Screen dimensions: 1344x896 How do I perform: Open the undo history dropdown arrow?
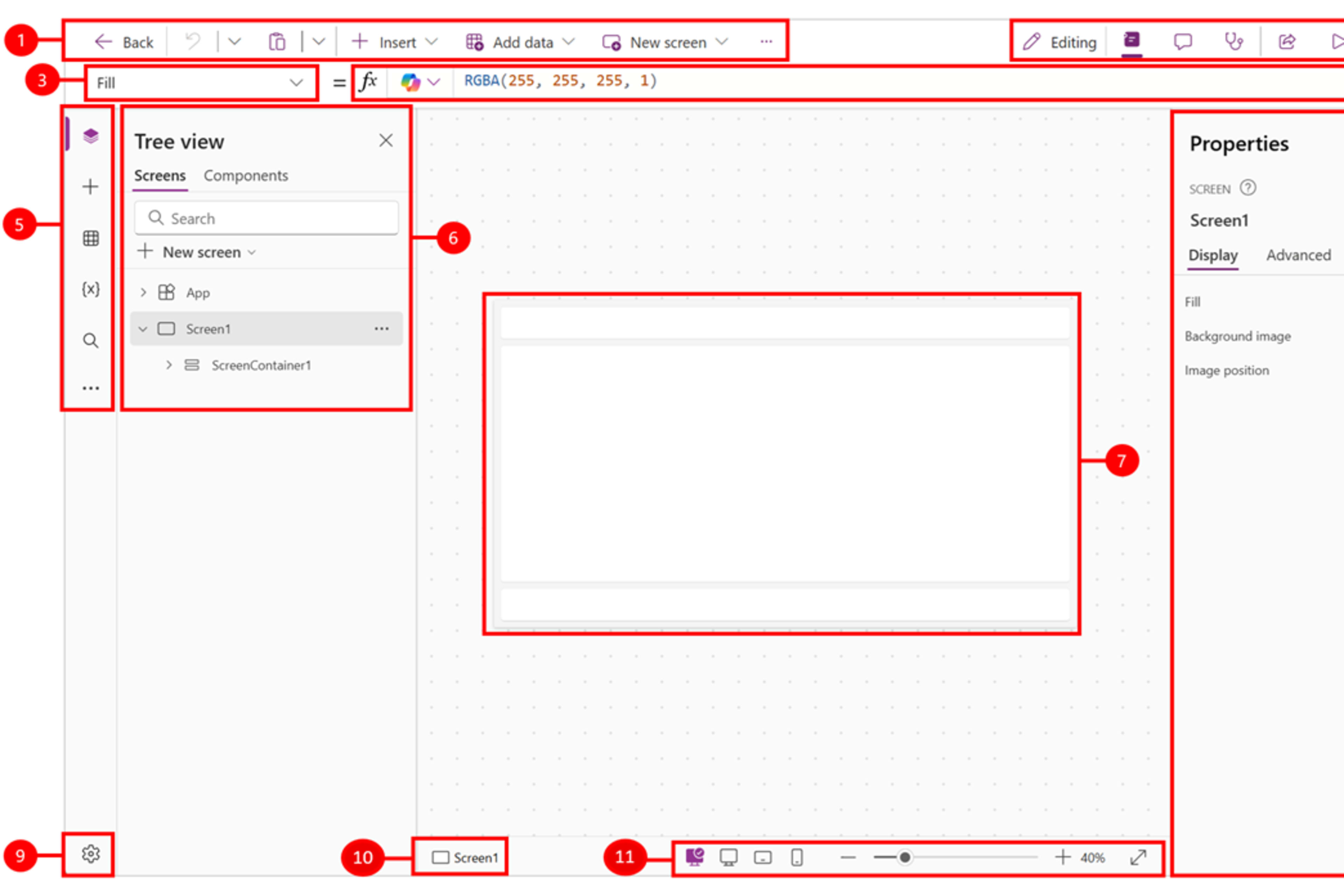pos(234,42)
